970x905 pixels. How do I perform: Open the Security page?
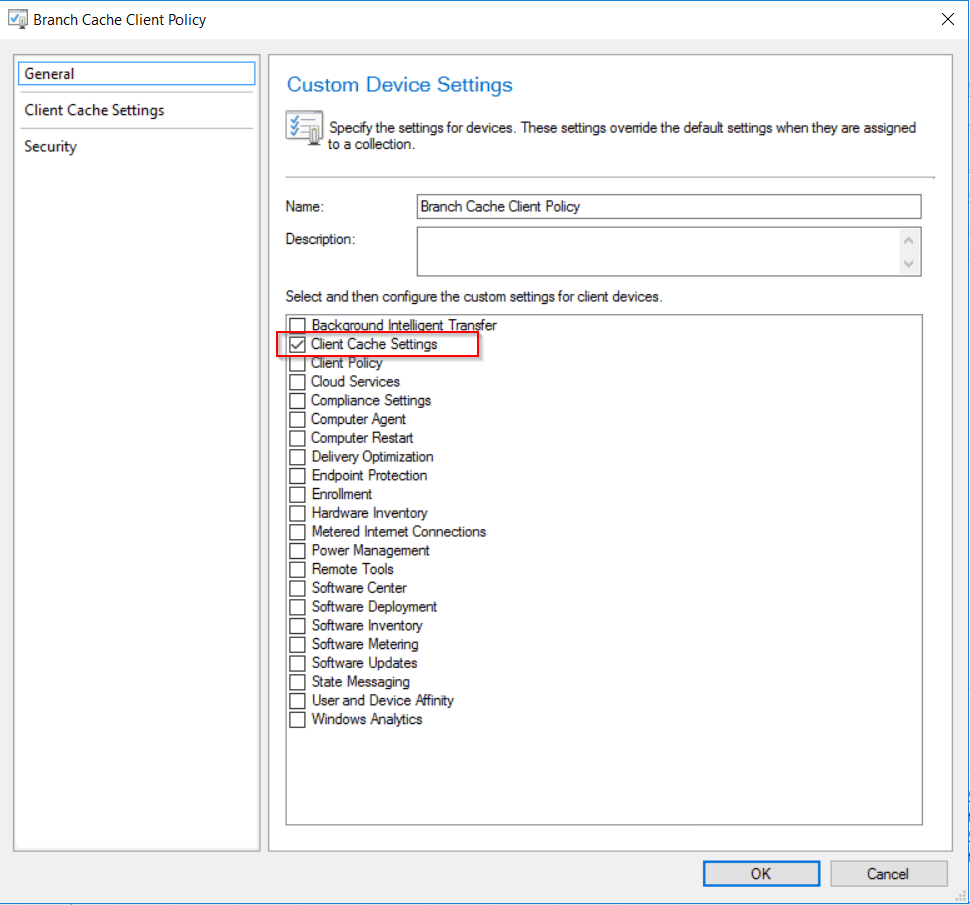coord(50,146)
